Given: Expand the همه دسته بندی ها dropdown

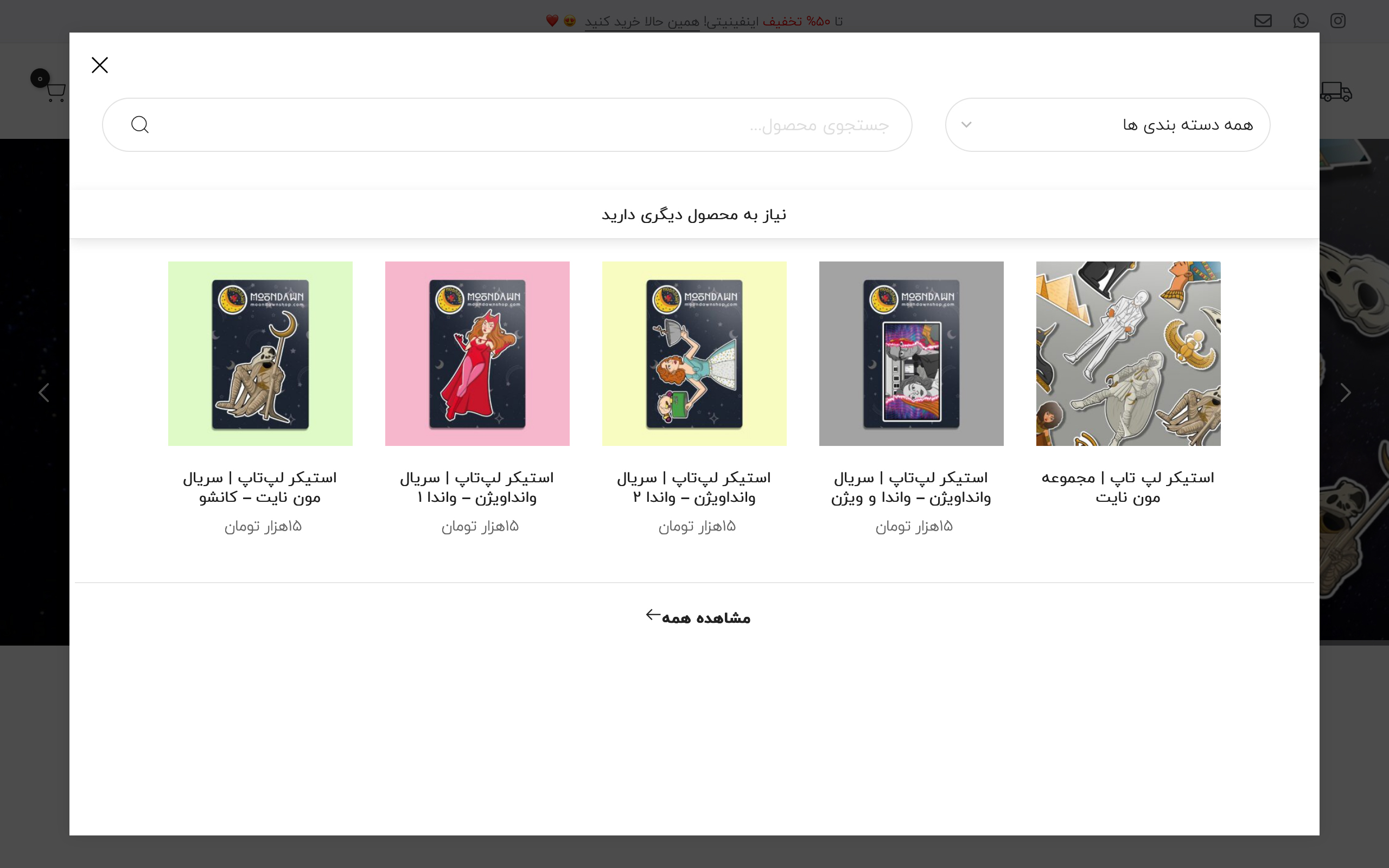Looking at the screenshot, I should point(1107,125).
